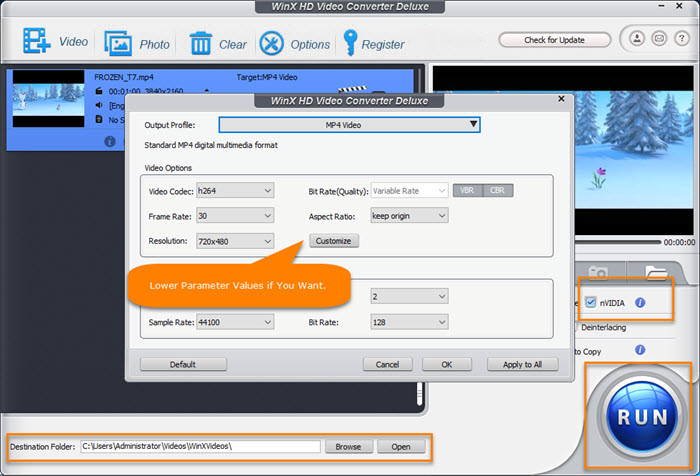The image size is (700, 476).
Task: Click the 'Target:MP4 Video' text
Action: coord(267,77)
